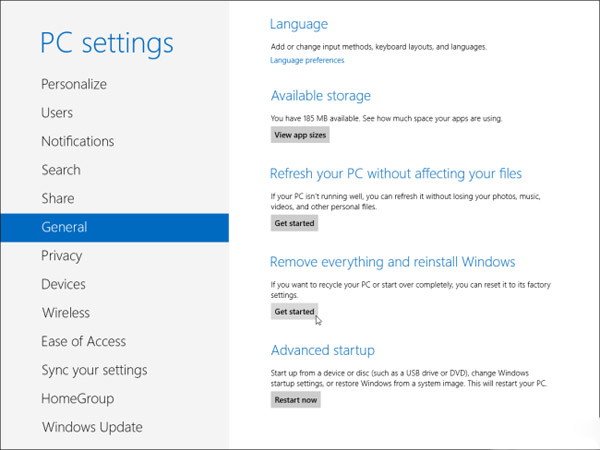Open the Personalize settings category
Viewport: 600px width, 450px height.
point(74,85)
